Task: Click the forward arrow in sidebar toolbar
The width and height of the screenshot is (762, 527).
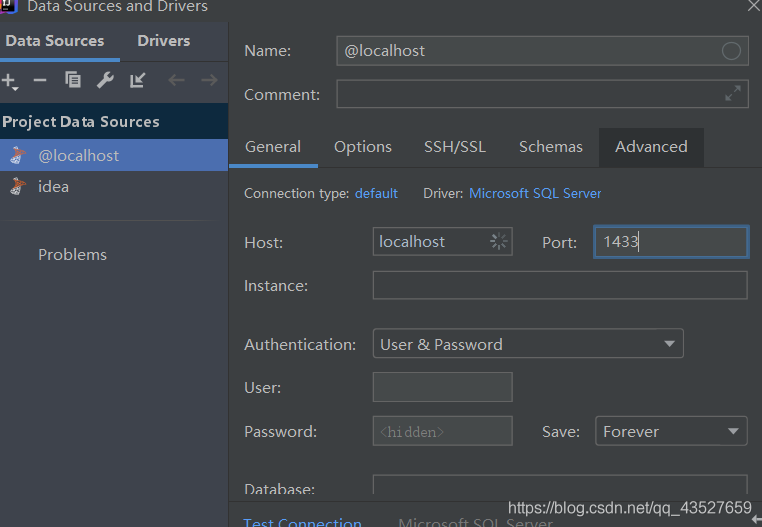Action: click(x=209, y=80)
